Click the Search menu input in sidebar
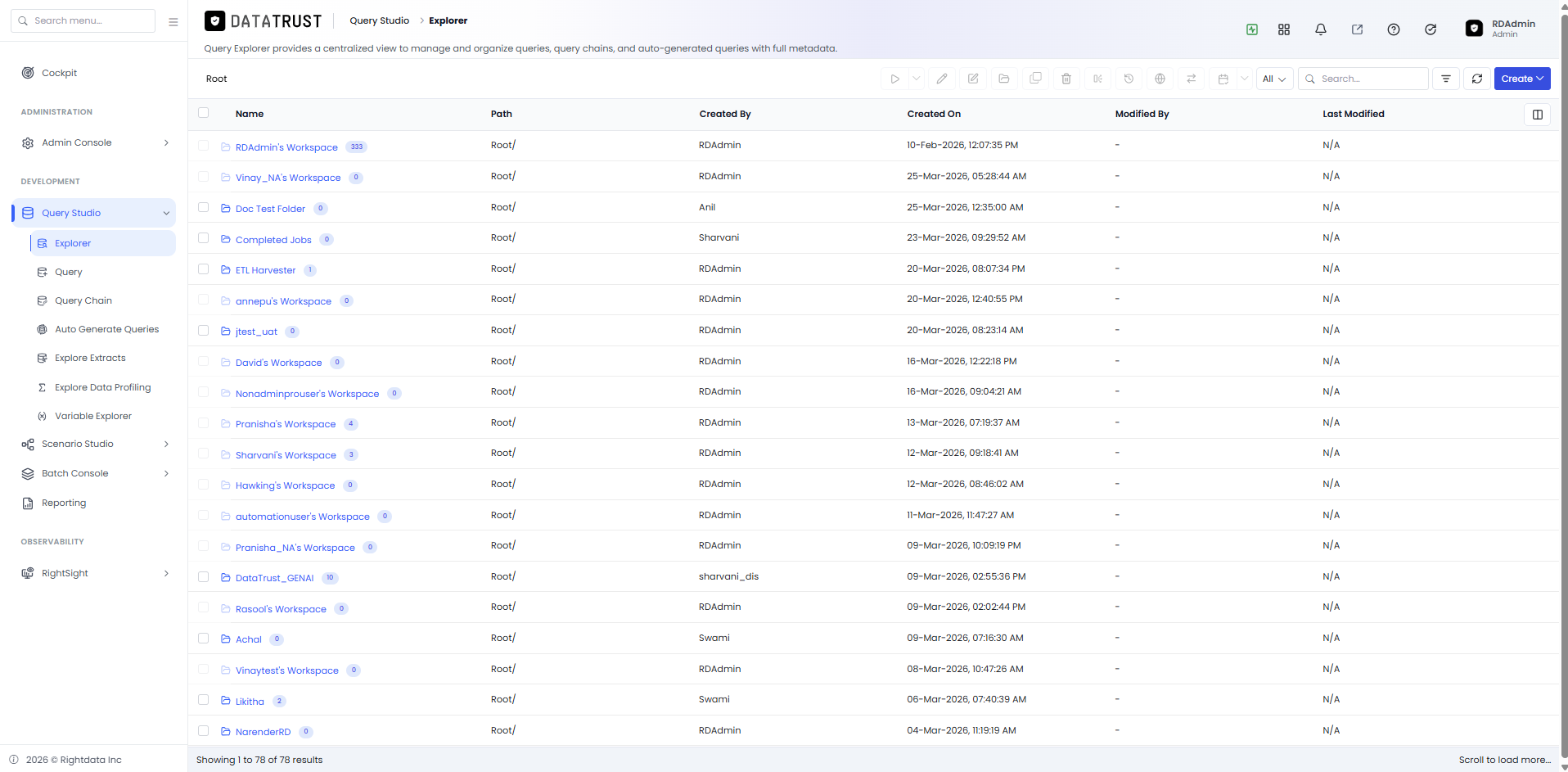Screen dimensions: 1568x772 pyautogui.click(x=83, y=20)
